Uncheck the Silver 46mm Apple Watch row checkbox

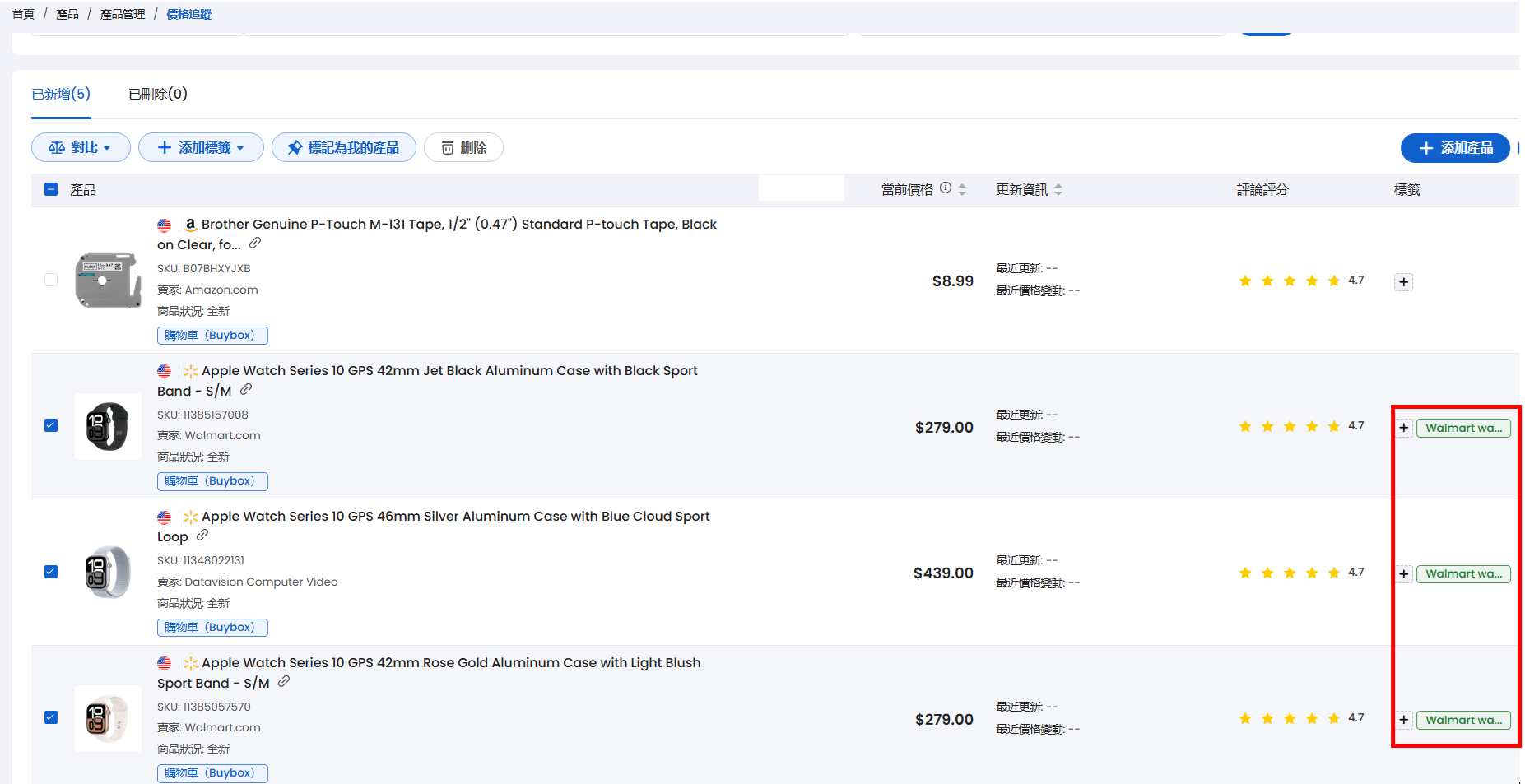(x=51, y=572)
